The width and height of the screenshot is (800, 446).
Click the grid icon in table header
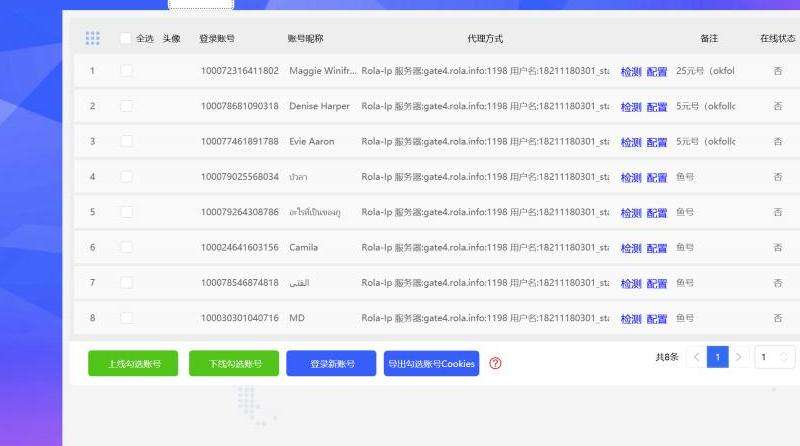point(92,38)
